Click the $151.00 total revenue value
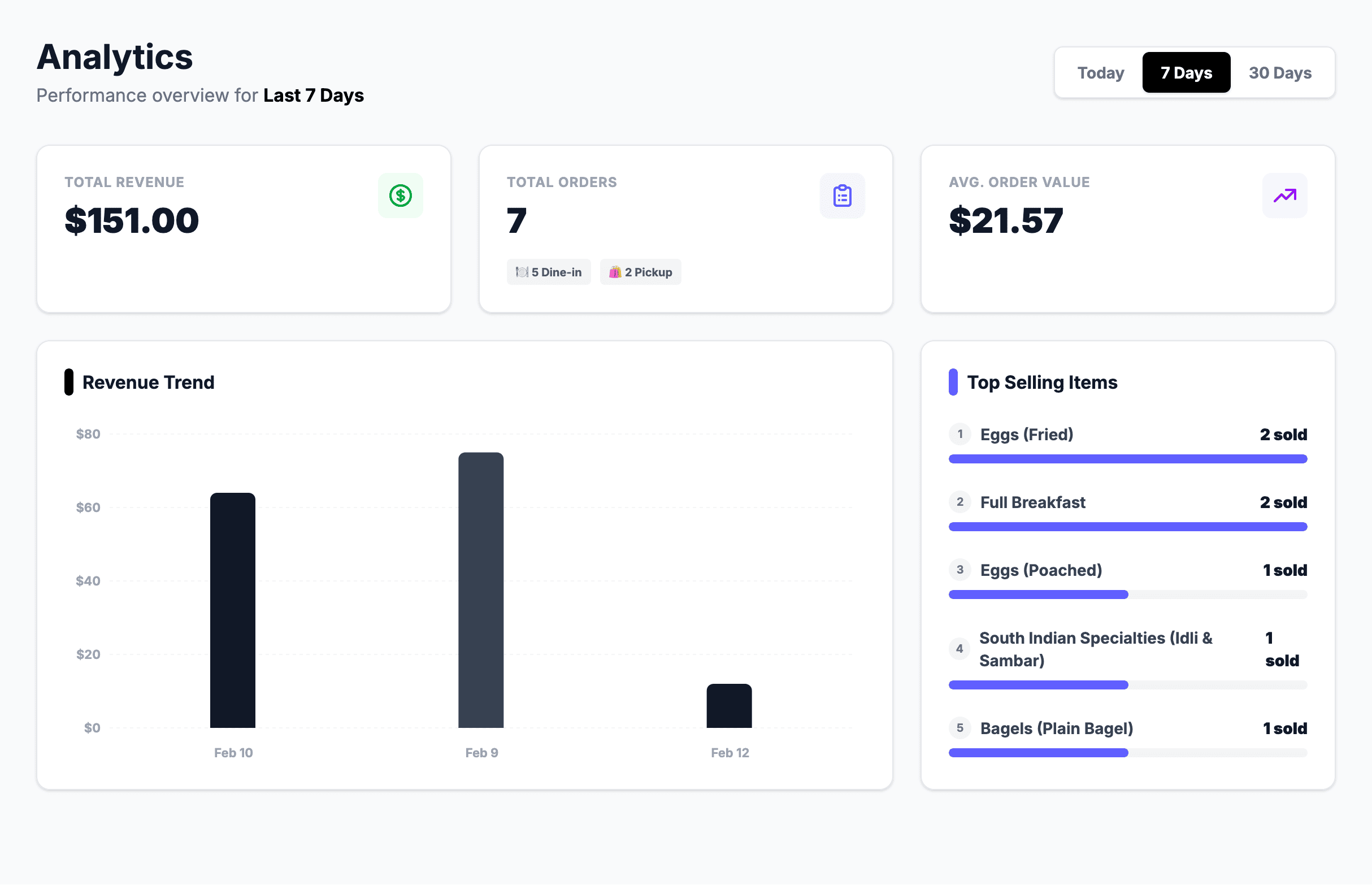Screen dimensions: 1372x885 (132, 220)
